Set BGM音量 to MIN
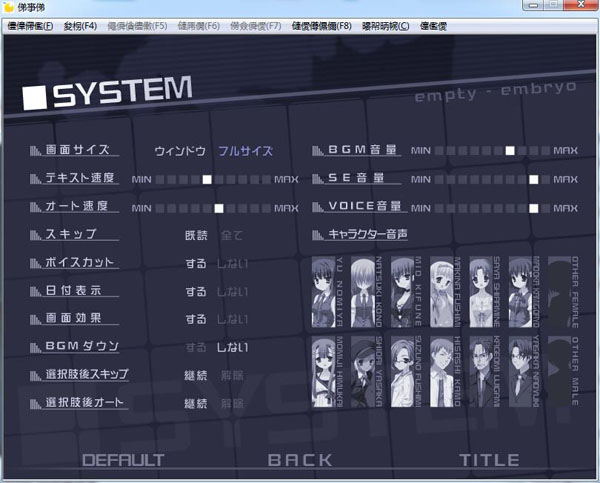Image resolution: width=600 pixels, height=483 pixels. (421, 150)
